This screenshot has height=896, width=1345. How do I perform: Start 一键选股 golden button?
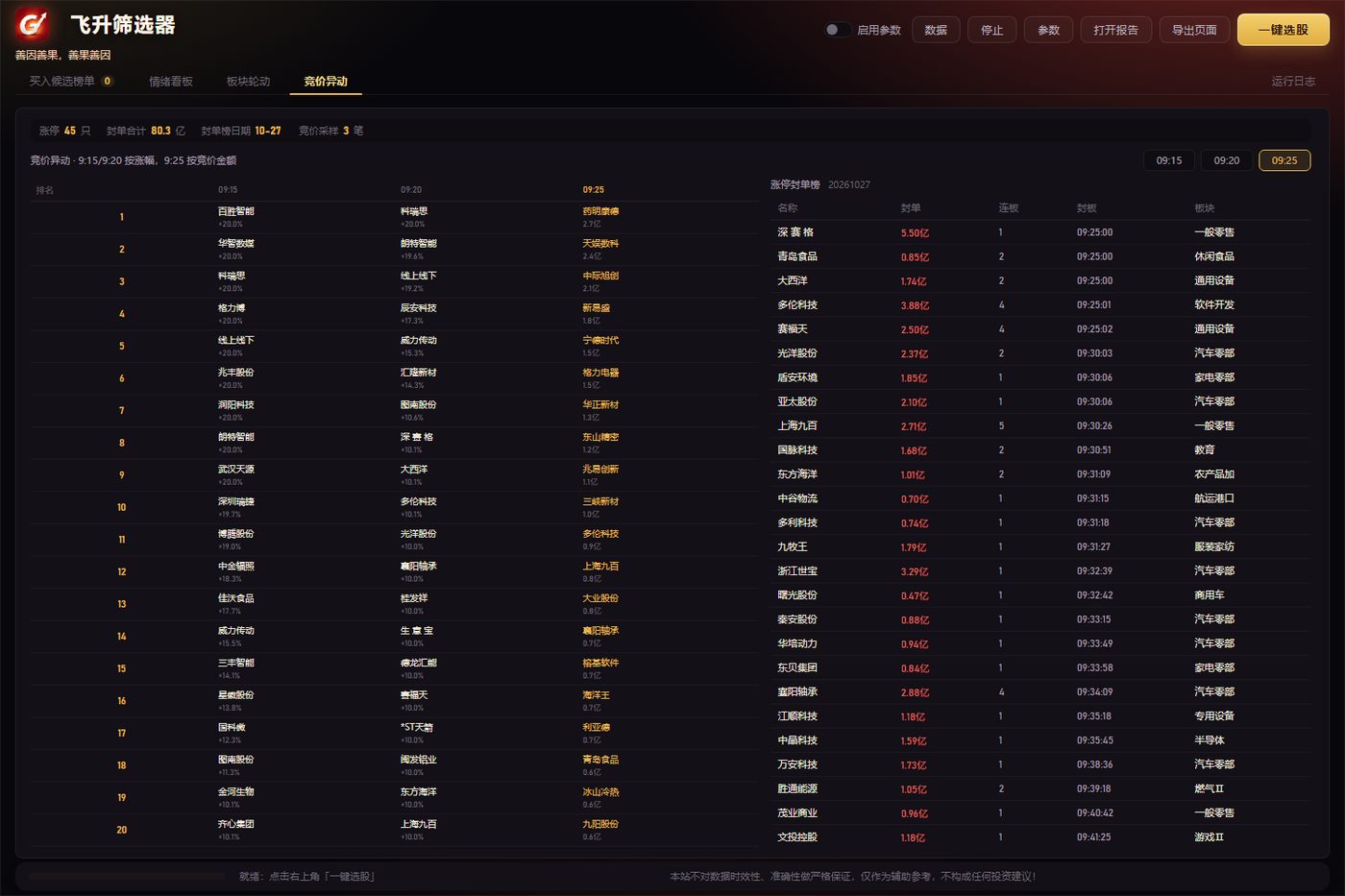1284,30
